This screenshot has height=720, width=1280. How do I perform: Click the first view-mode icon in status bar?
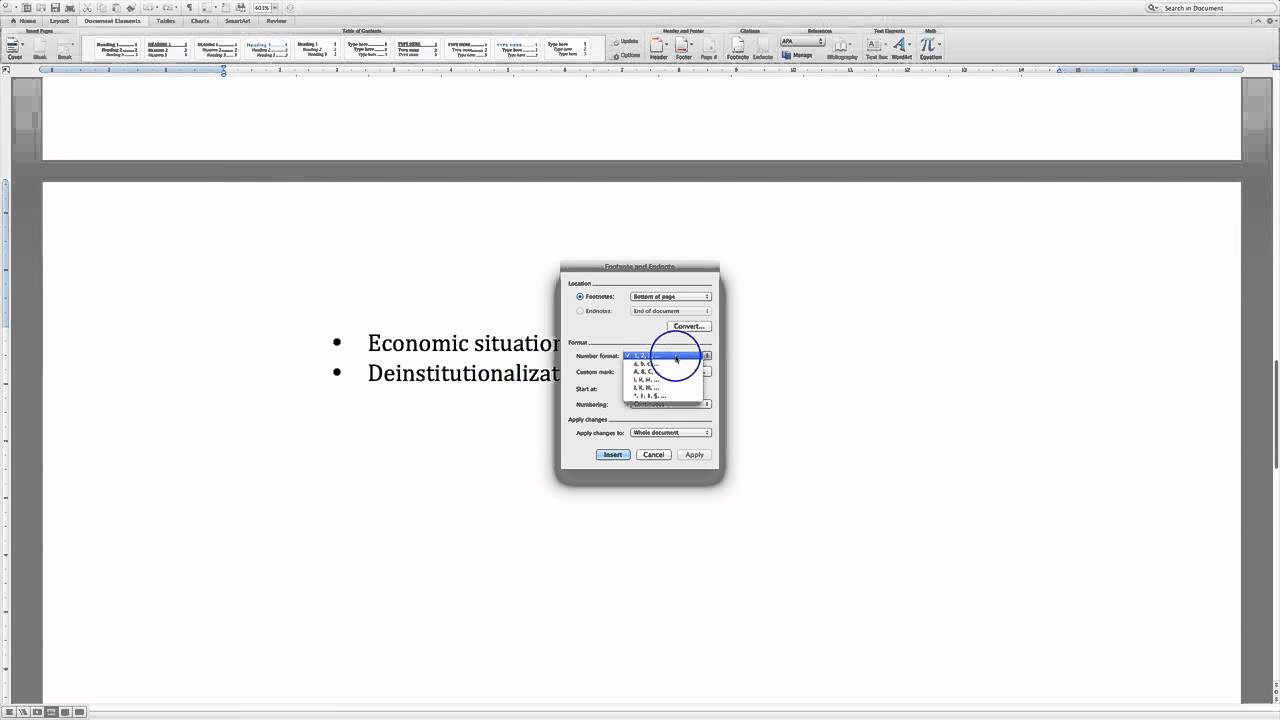pyautogui.click(x=10, y=712)
